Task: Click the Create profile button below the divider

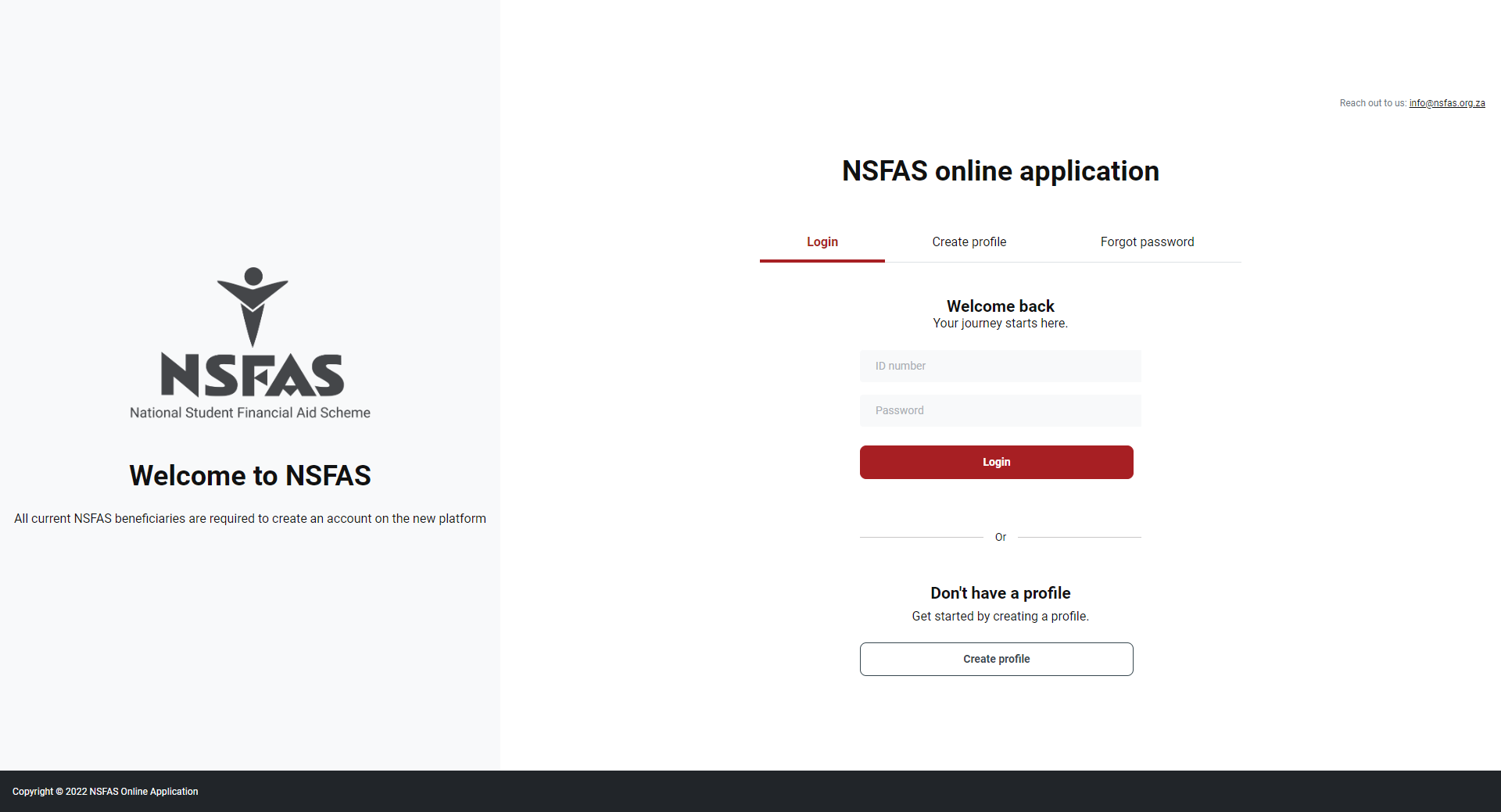Action: (x=996, y=659)
